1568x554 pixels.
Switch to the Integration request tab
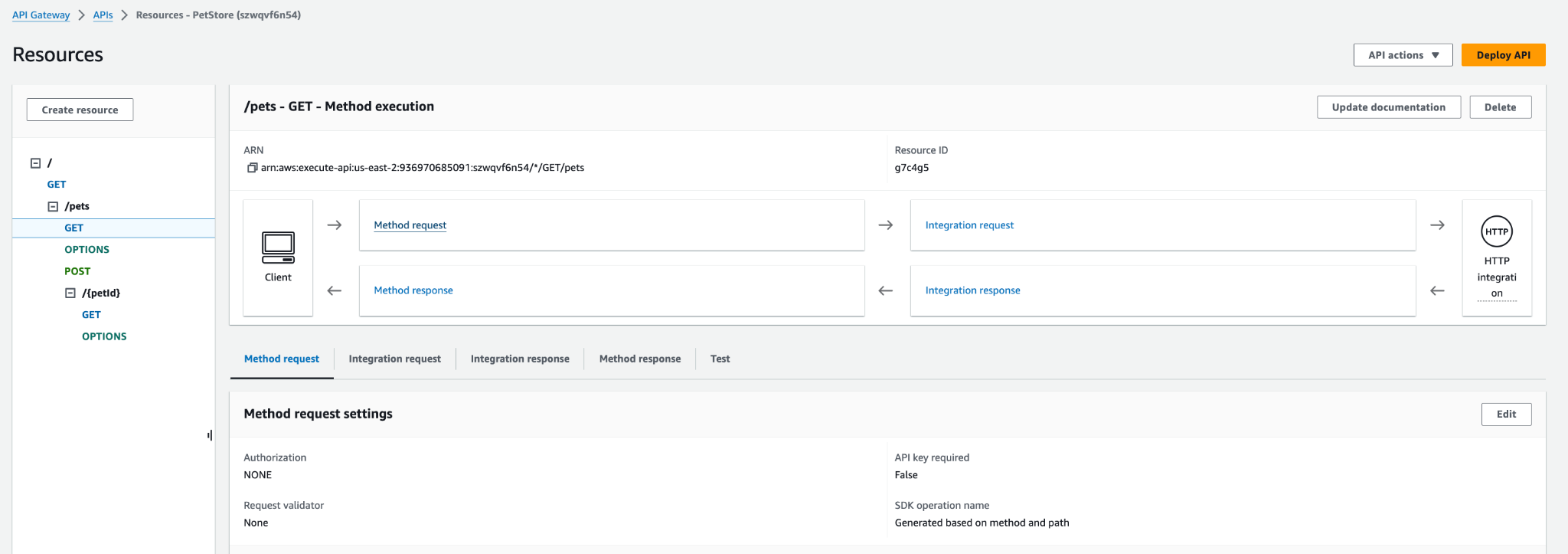394,359
